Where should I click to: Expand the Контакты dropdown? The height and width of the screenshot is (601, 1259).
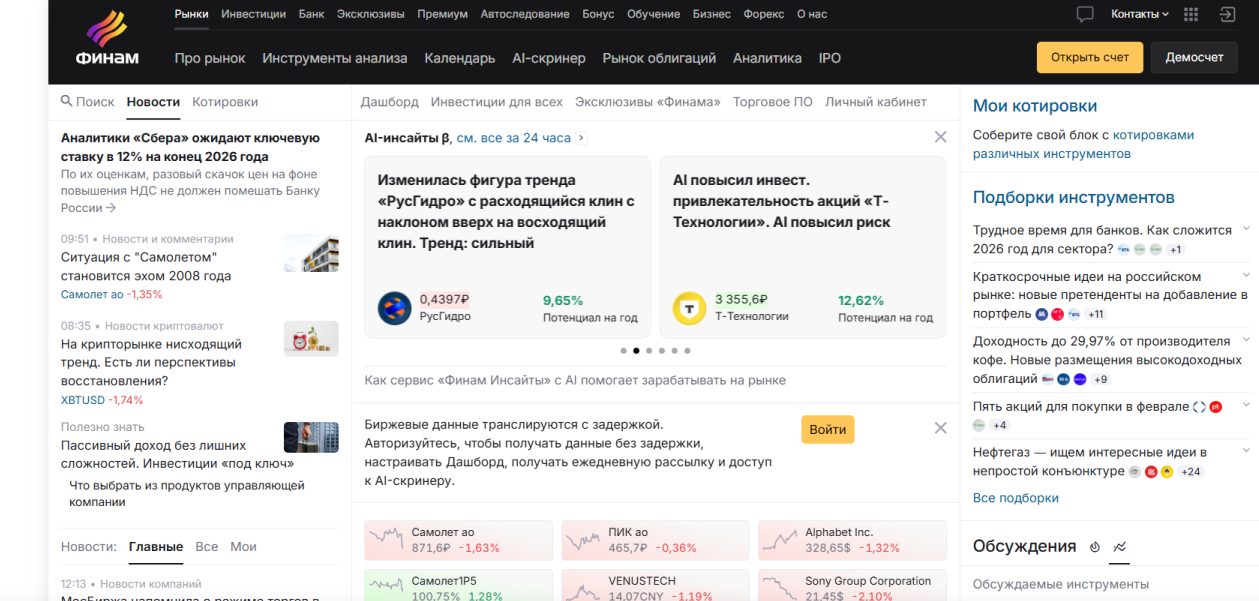(1139, 14)
